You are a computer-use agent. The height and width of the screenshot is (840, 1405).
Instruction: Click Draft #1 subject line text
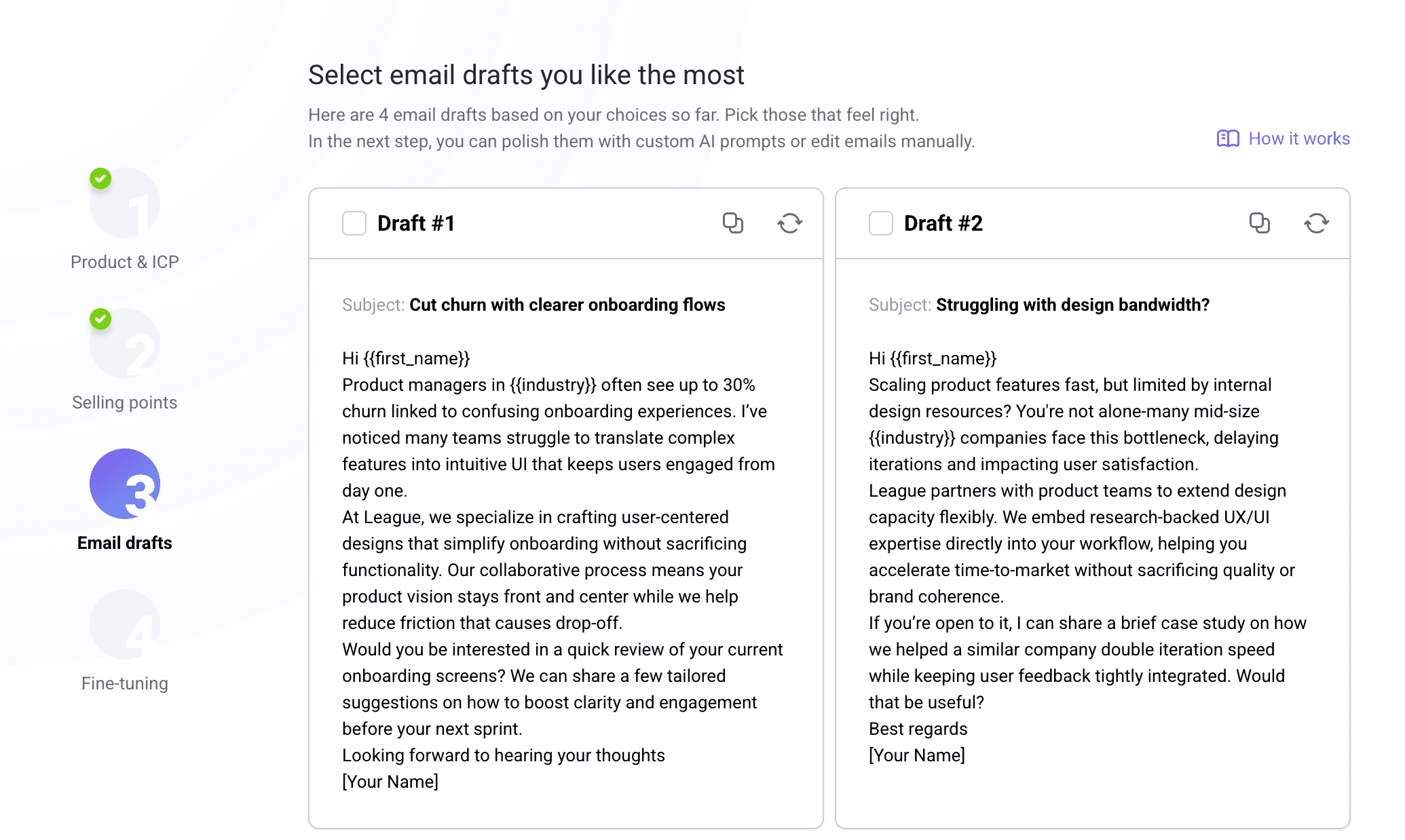click(567, 305)
